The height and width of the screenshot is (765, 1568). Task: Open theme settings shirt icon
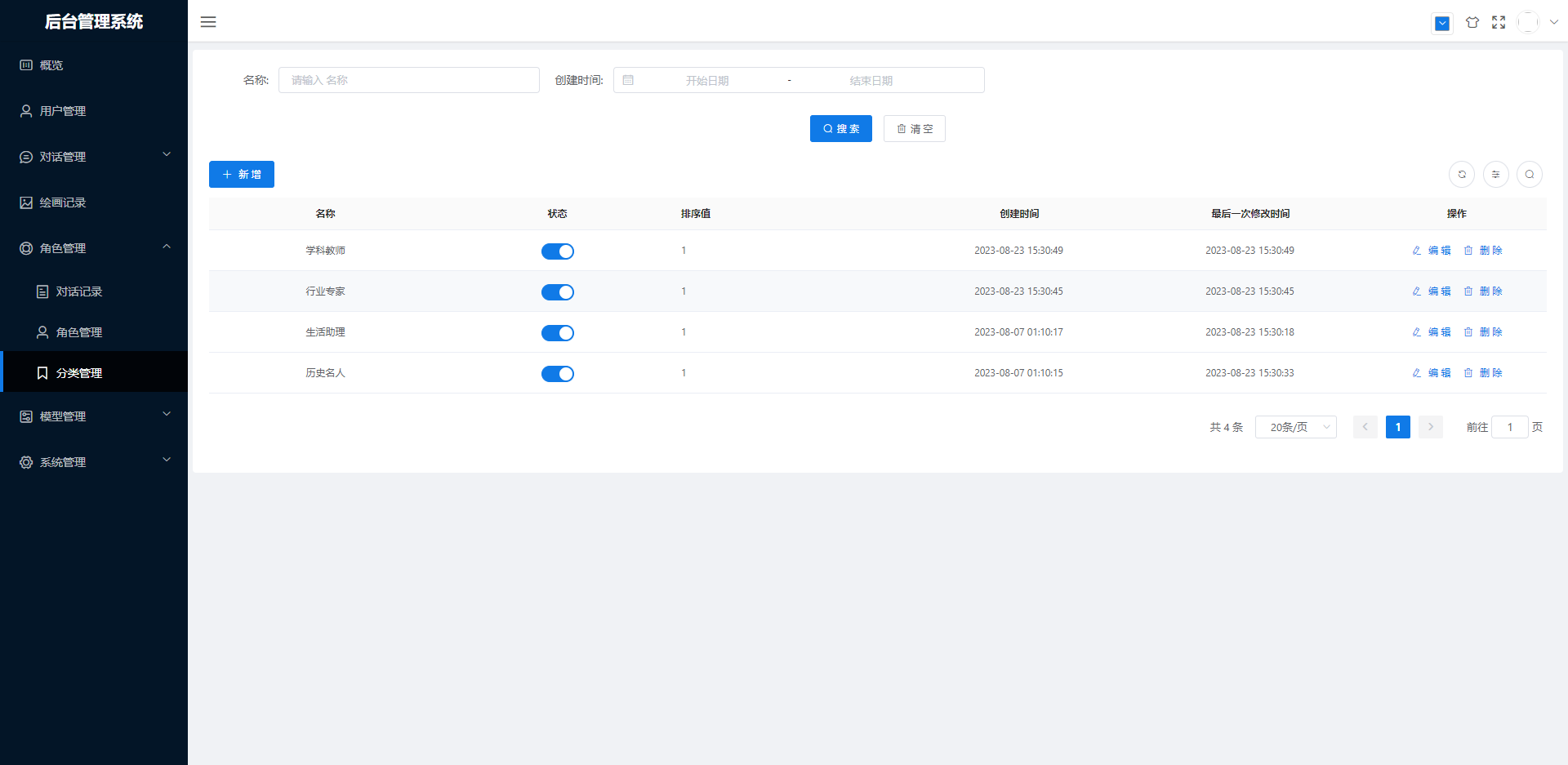click(x=1472, y=23)
